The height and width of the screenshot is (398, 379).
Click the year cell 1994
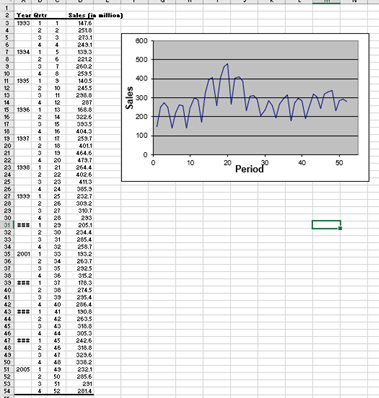23,52
